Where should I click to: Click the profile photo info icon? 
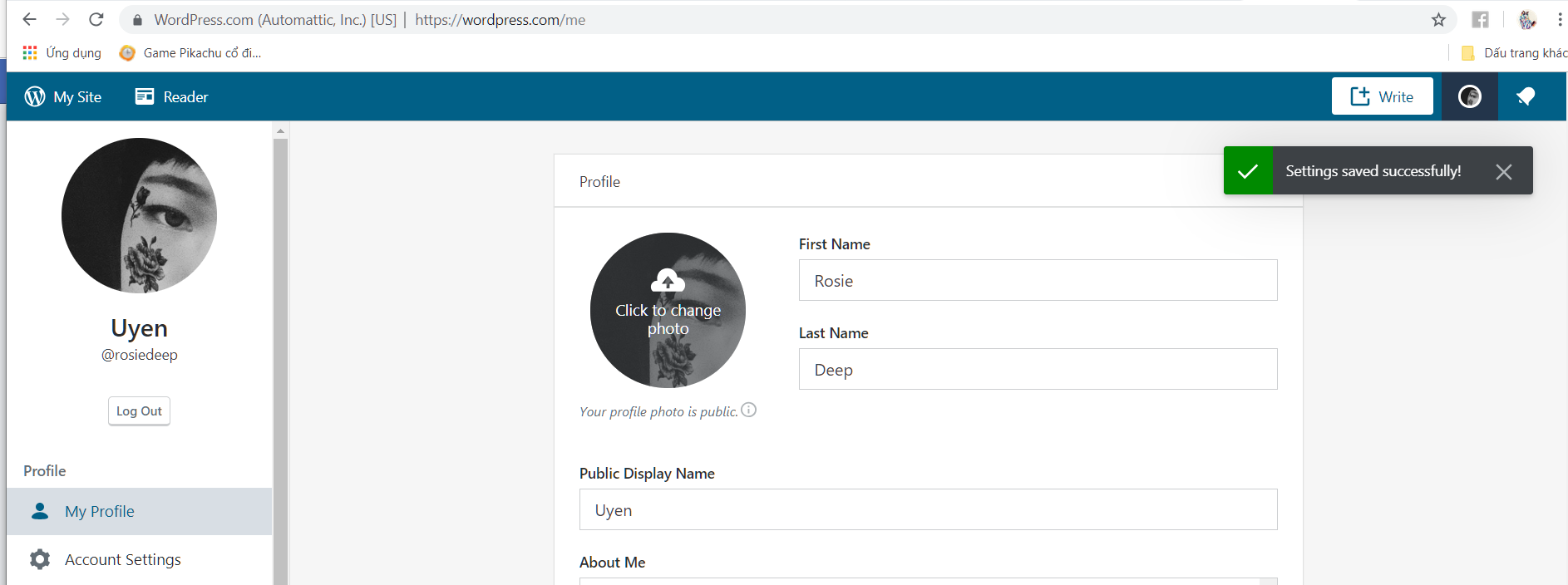[749, 410]
